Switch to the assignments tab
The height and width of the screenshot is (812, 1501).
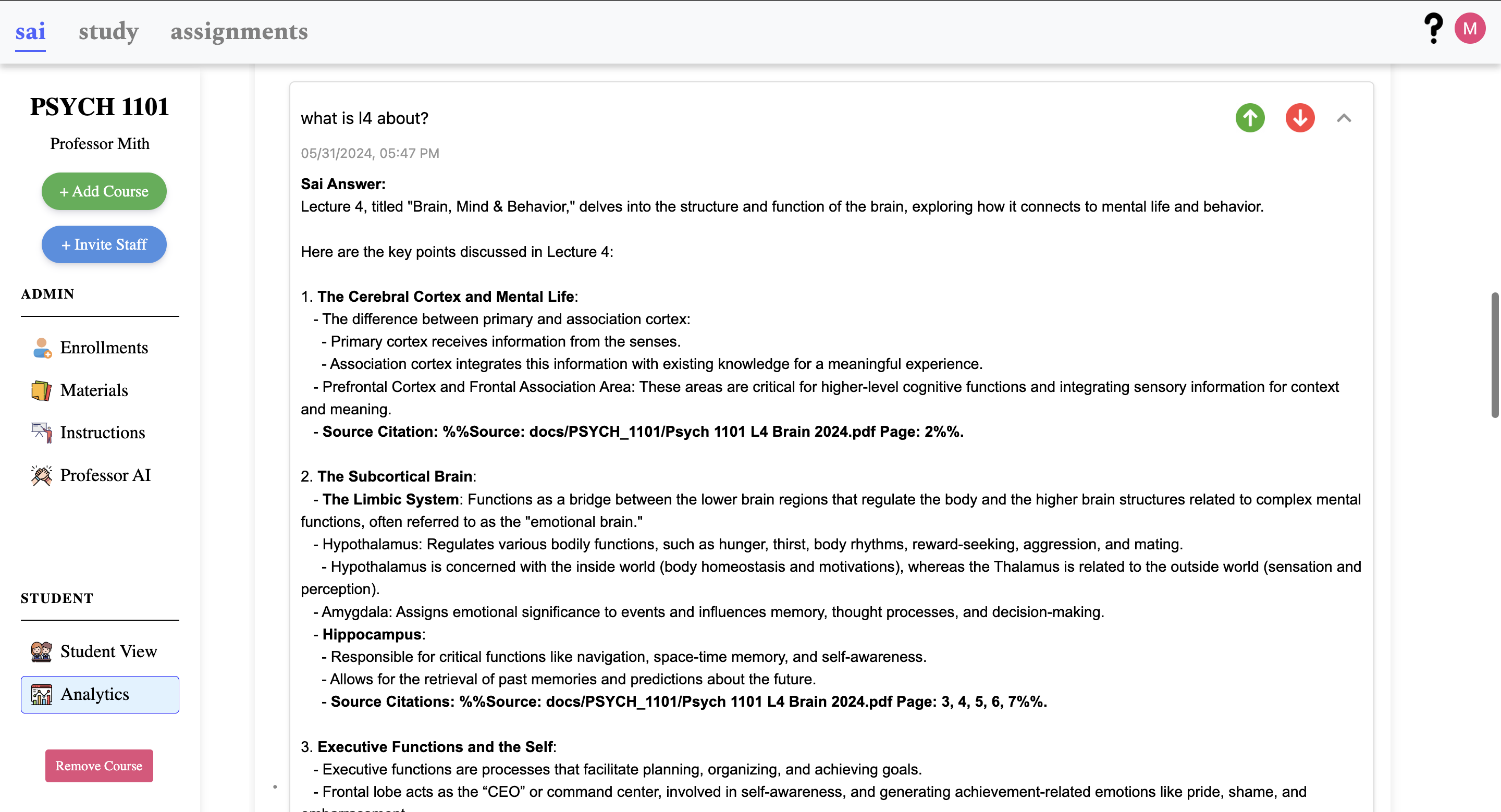(239, 31)
